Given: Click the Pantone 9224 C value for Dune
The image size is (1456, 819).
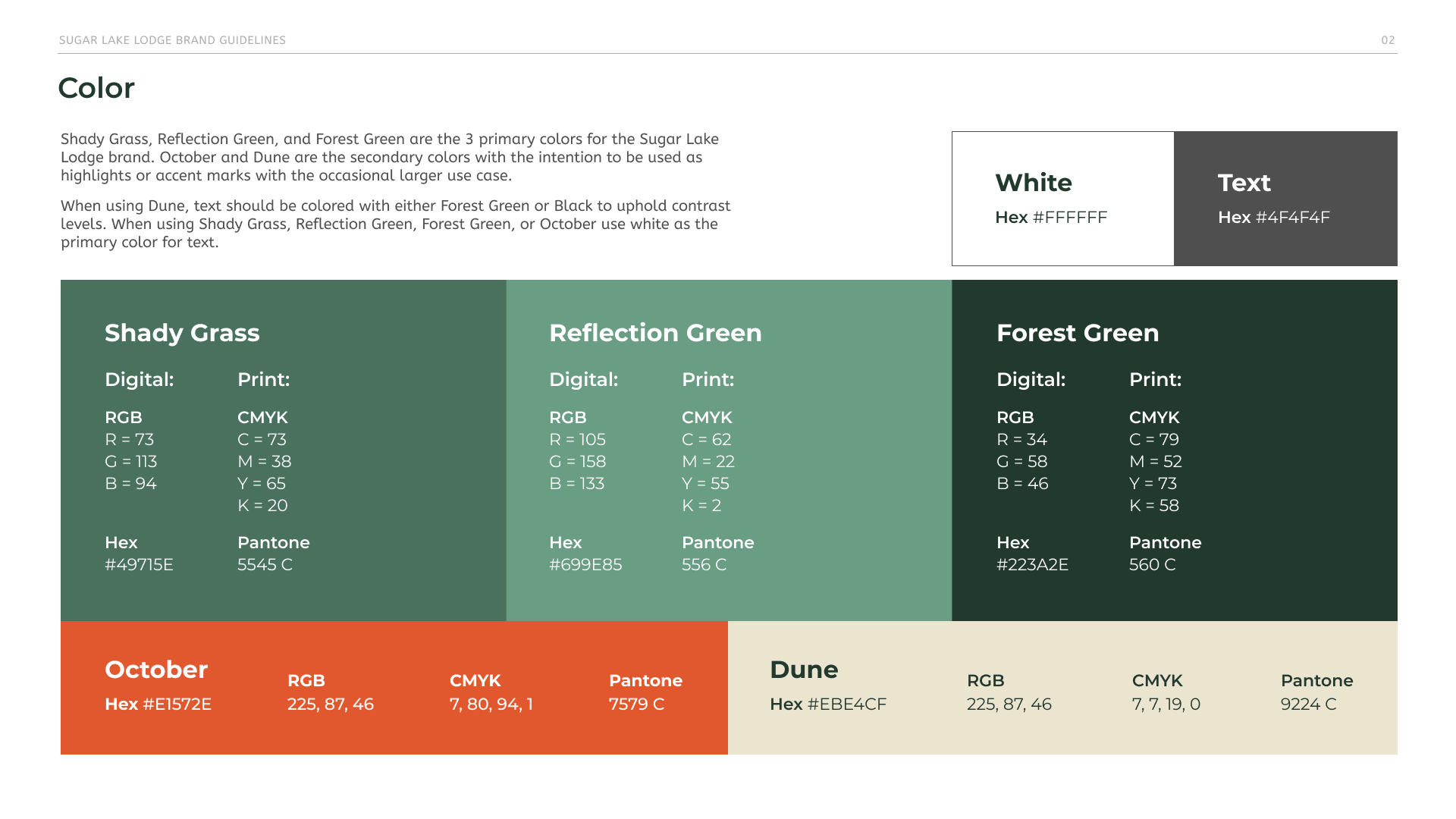Looking at the screenshot, I should (1309, 704).
